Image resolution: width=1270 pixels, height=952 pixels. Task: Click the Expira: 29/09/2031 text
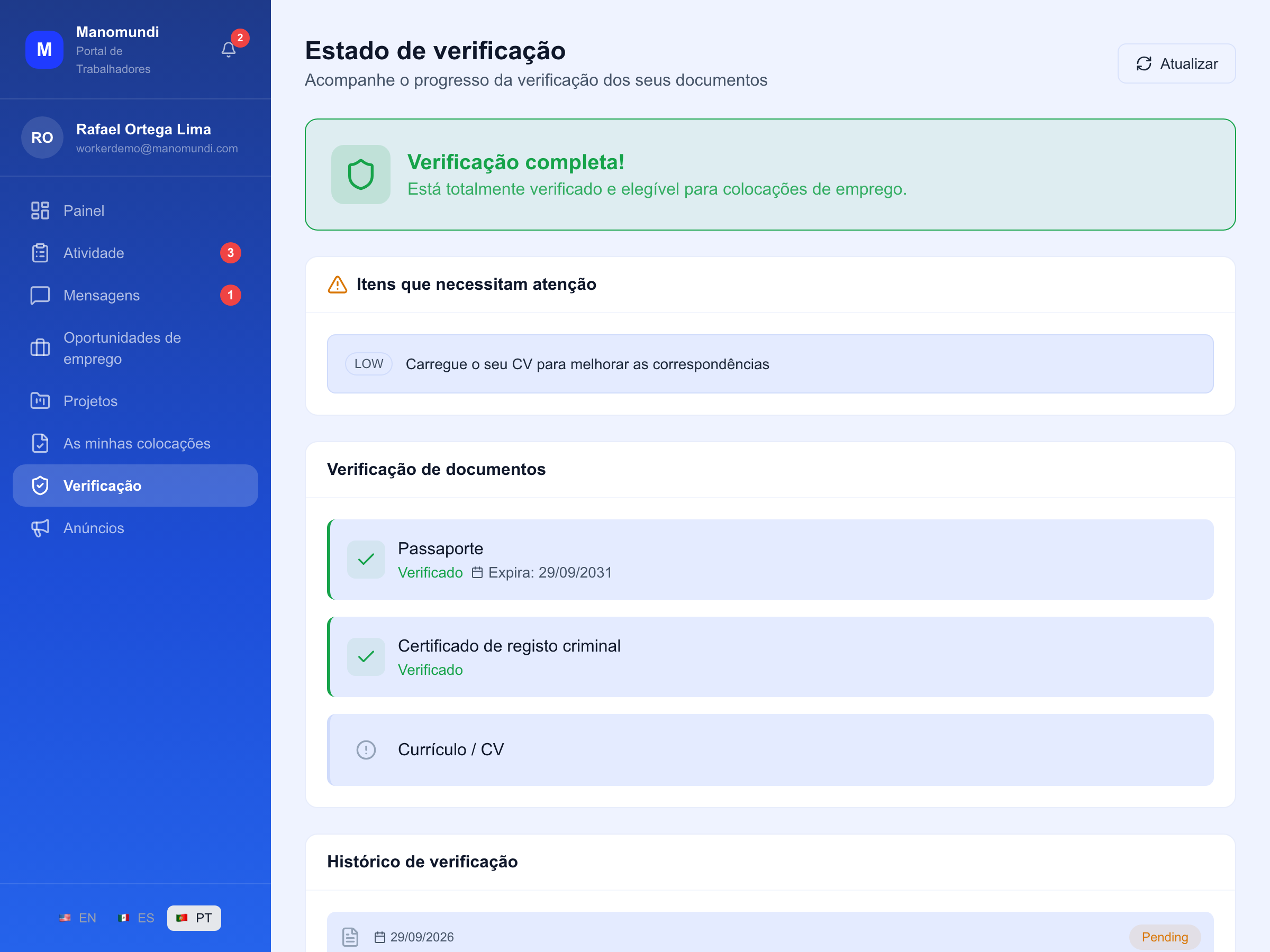coord(550,573)
